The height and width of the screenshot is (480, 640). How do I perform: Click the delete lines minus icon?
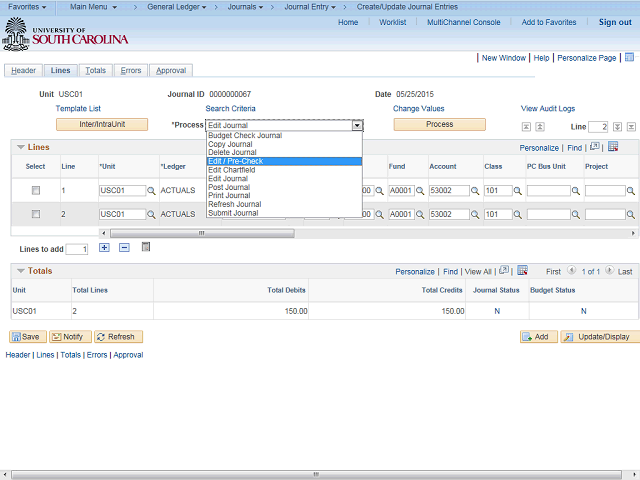(124, 247)
